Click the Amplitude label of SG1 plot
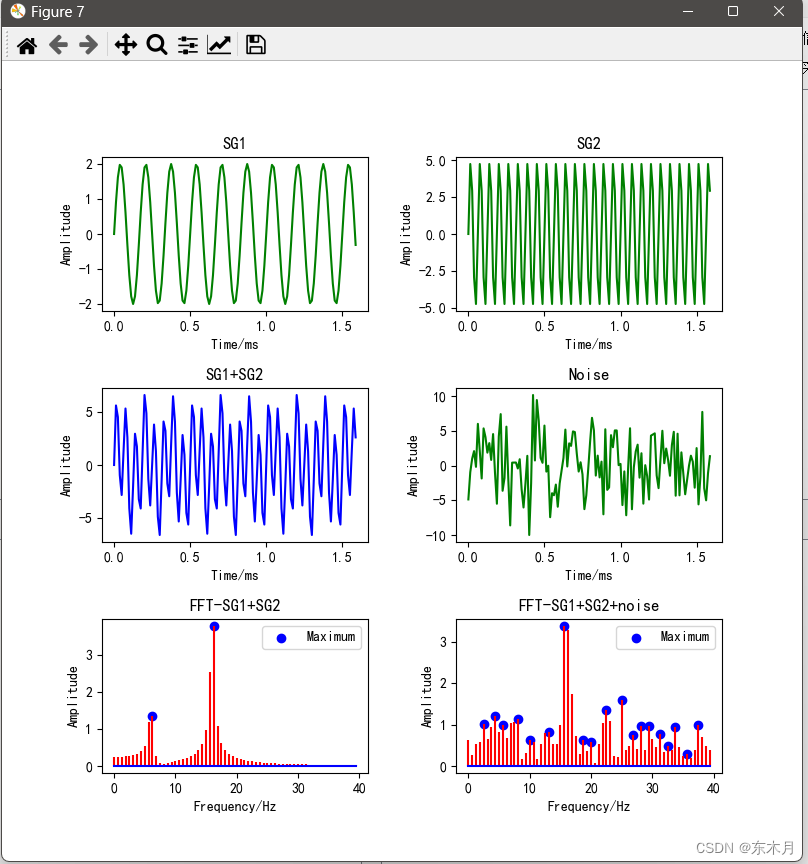The height and width of the screenshot is (864, 808). pyautogui.click(x=66, y=235)
